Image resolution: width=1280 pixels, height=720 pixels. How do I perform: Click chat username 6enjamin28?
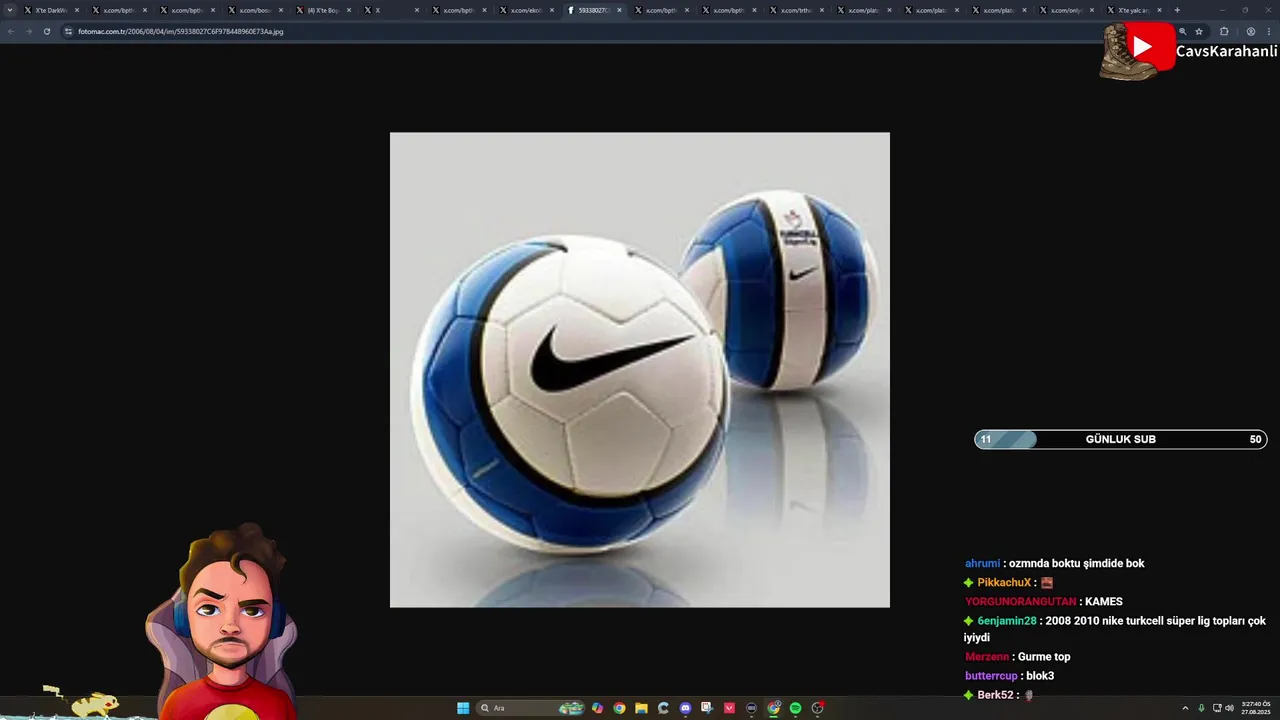pos(1007,621)
